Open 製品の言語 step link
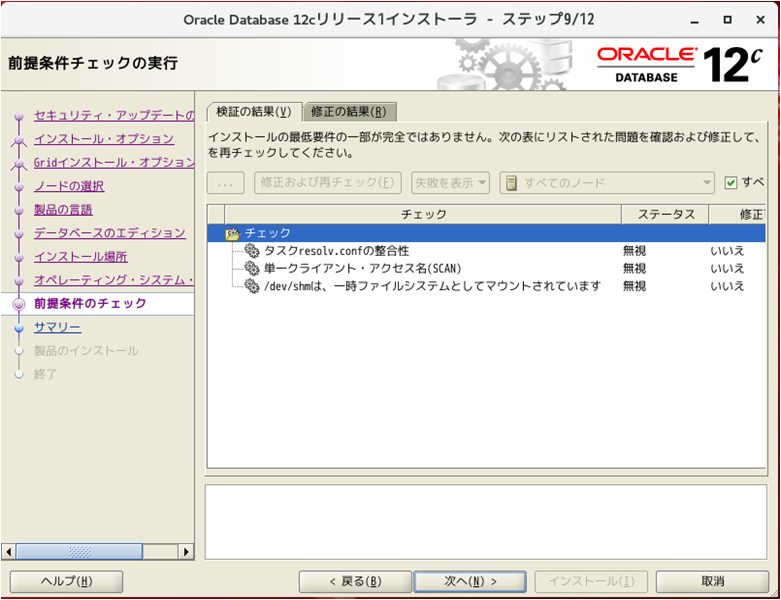Screen dimensions: 781x600 63,210
